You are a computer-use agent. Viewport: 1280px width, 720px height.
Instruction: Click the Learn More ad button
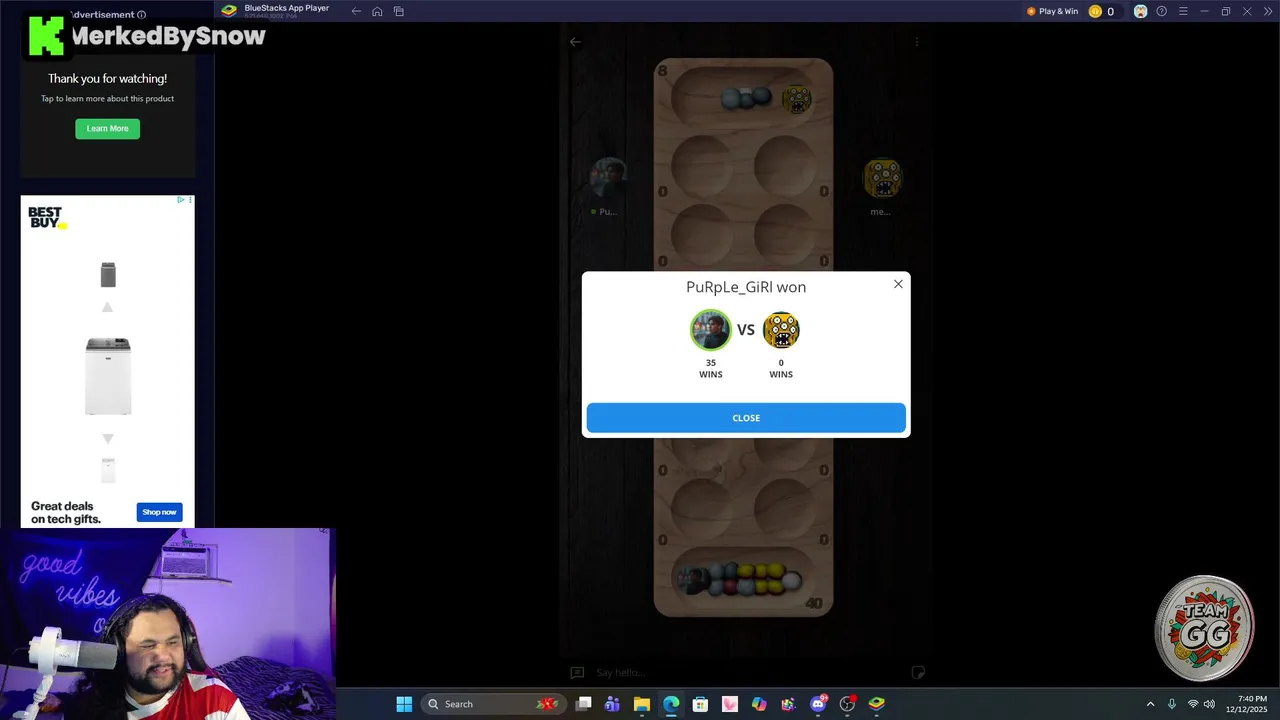coord(107,128)
